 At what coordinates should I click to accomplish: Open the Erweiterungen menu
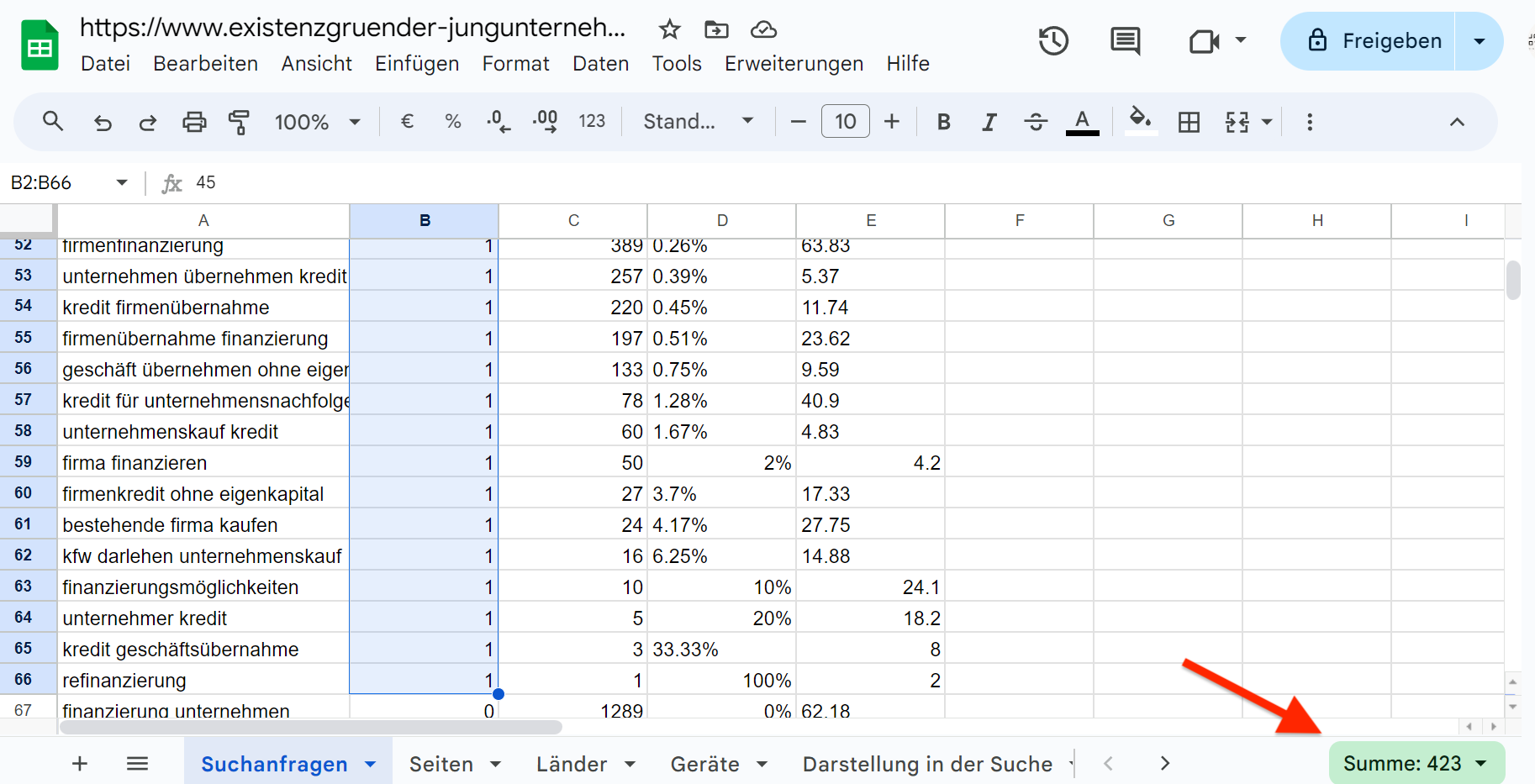794,64
